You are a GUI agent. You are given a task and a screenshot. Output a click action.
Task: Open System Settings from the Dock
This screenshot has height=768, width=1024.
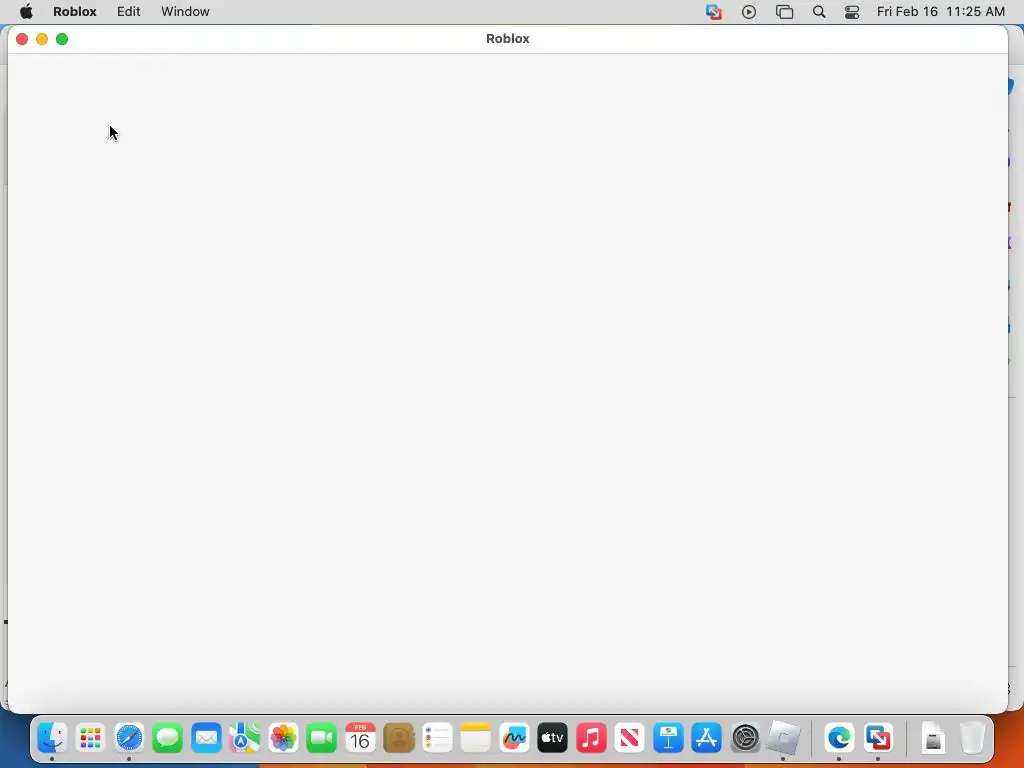click(x=745, y=739)
